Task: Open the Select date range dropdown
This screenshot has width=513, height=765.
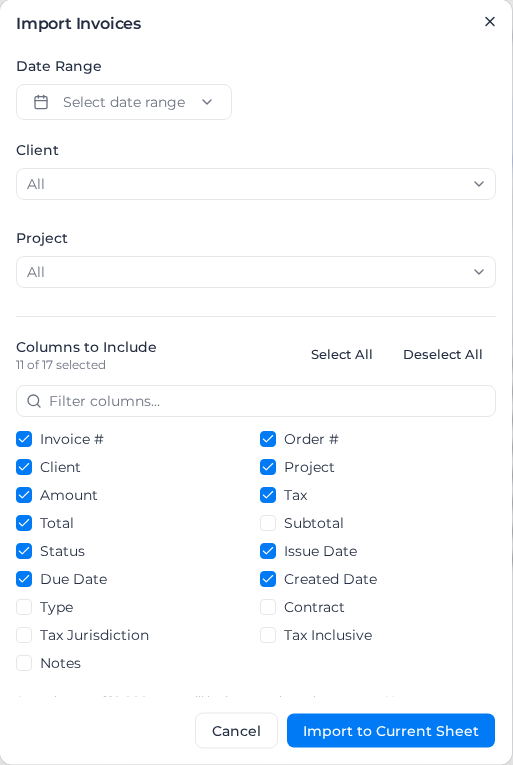Action: coord(124,102)
